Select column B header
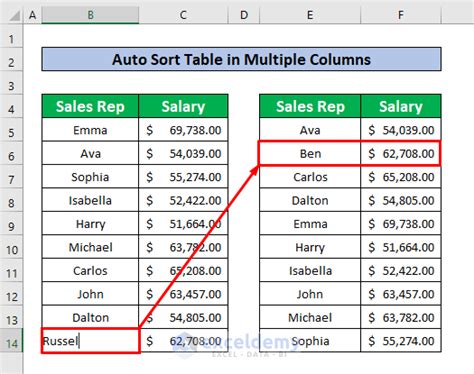Screen dimensions: 474x374 [90, 15]
